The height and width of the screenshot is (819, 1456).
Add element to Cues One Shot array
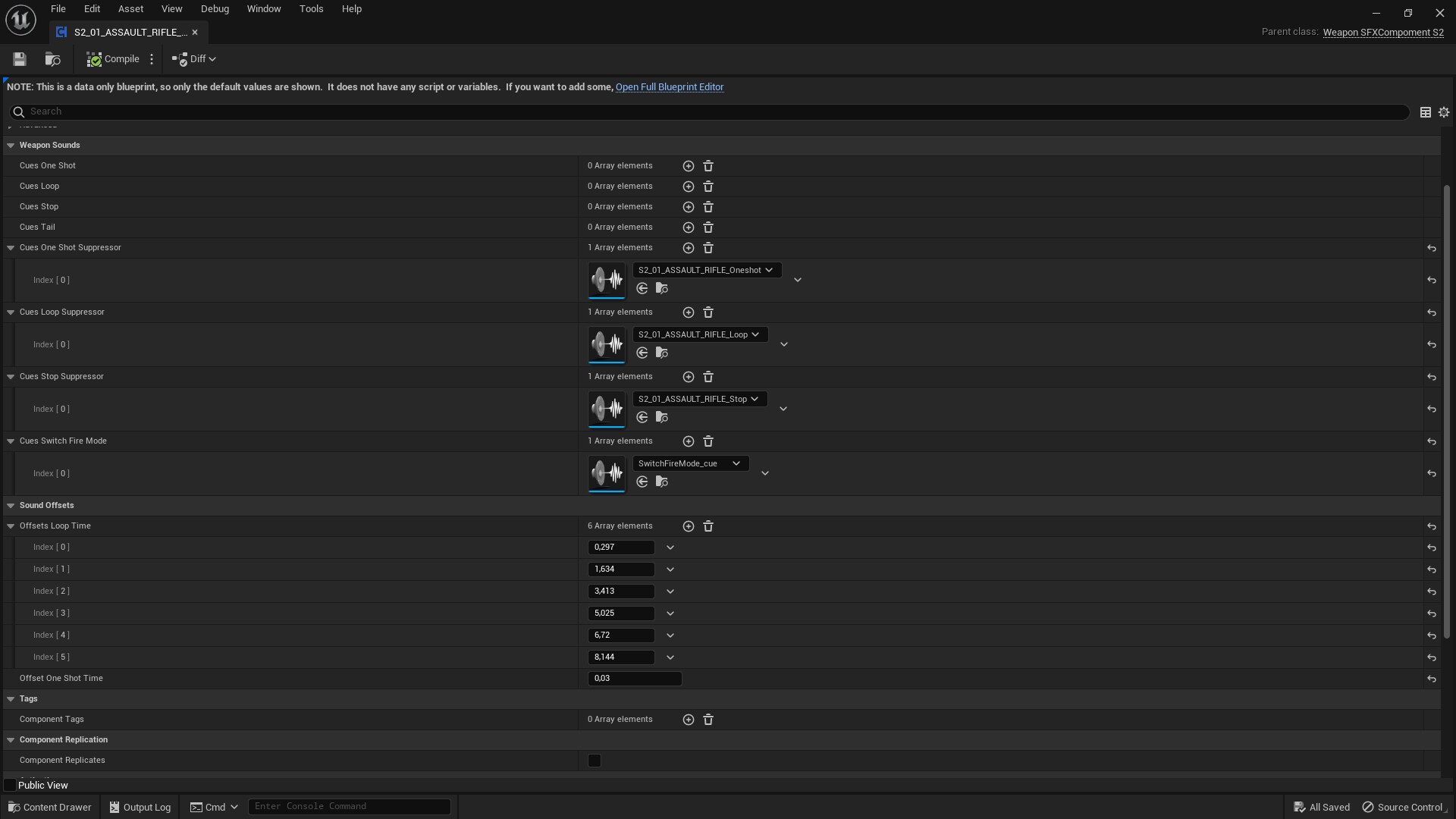pos(688,165)
